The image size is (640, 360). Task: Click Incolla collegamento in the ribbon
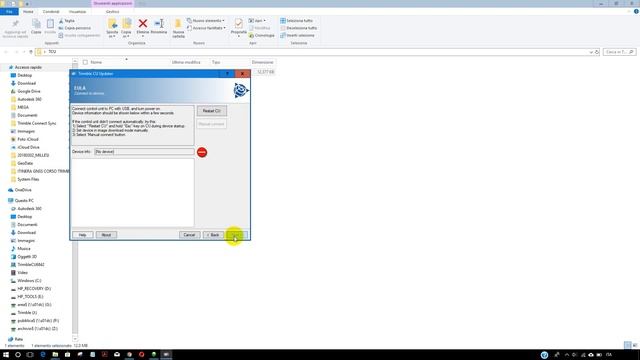[x=79, y=36]
